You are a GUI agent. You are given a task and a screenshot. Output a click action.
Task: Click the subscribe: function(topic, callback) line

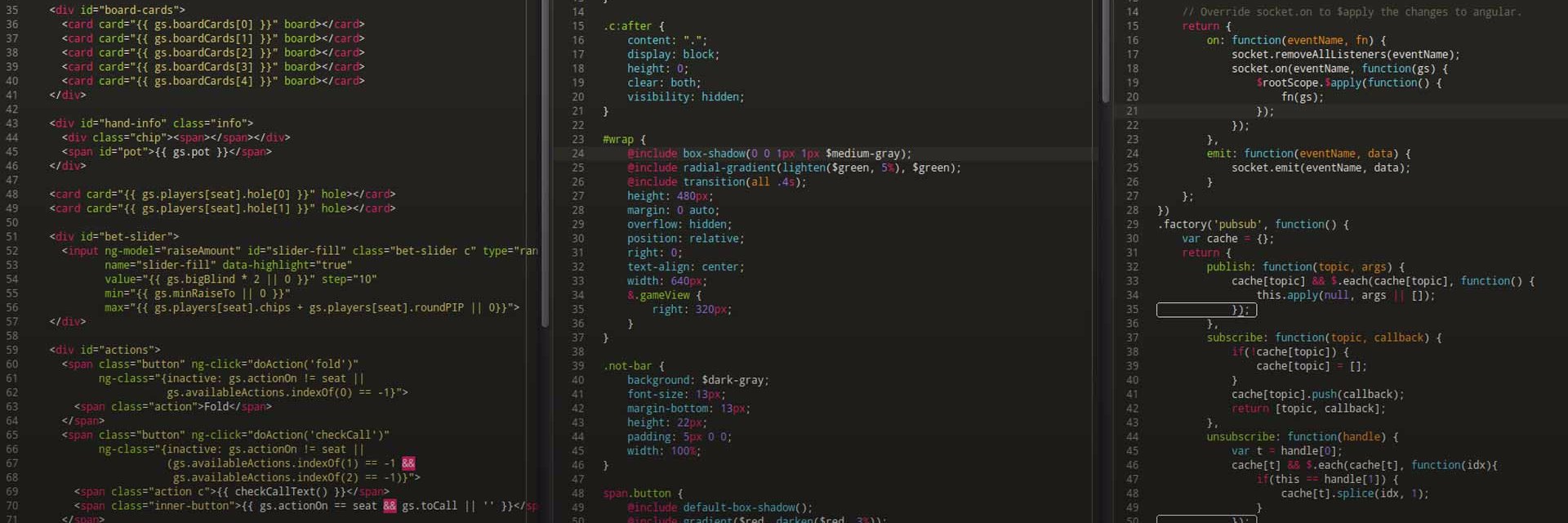point(1324,337)
